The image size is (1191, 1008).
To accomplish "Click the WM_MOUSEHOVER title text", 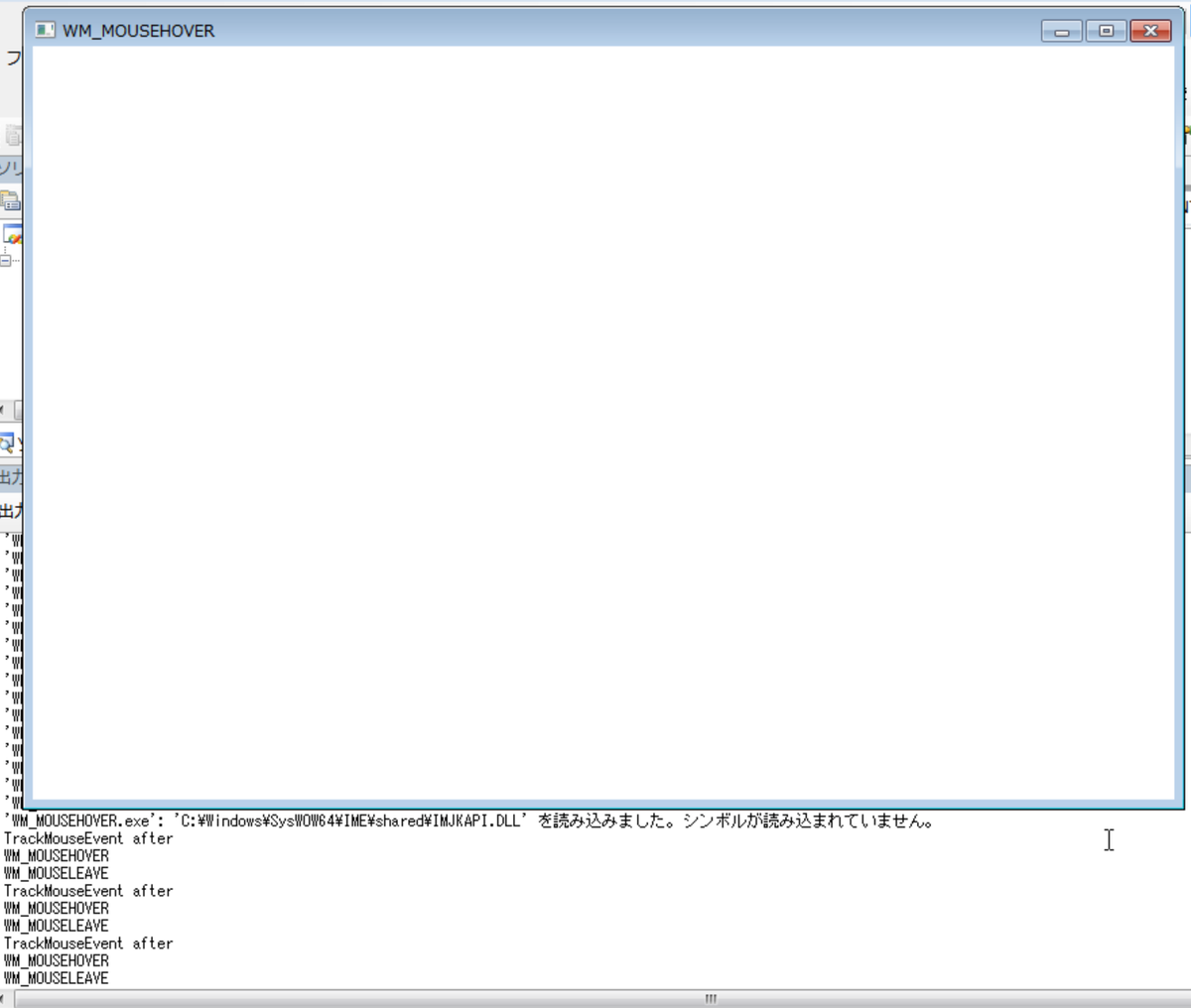I will tap(139, 31).
